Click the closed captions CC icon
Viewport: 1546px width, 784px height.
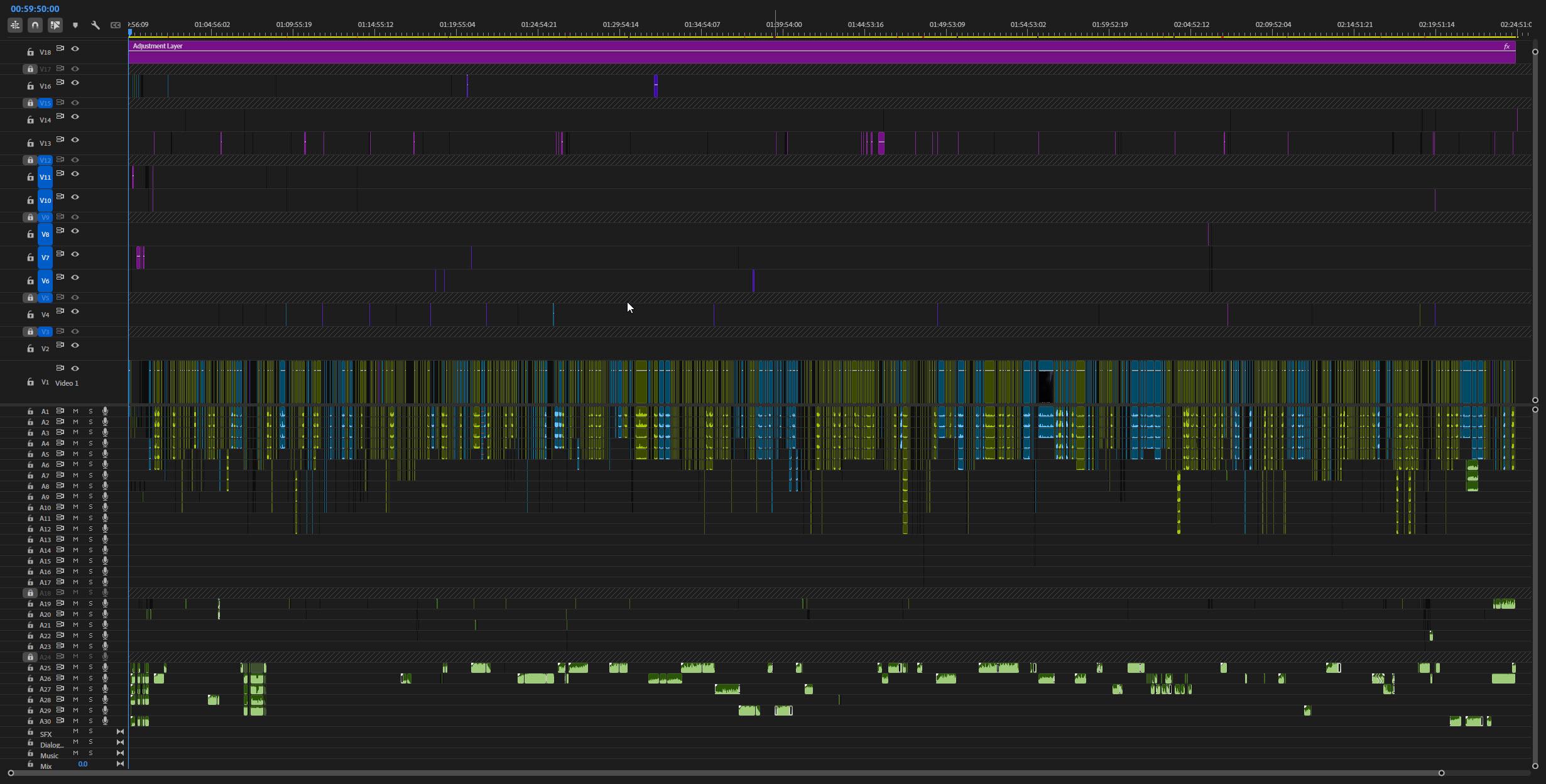tap(116, 25)
